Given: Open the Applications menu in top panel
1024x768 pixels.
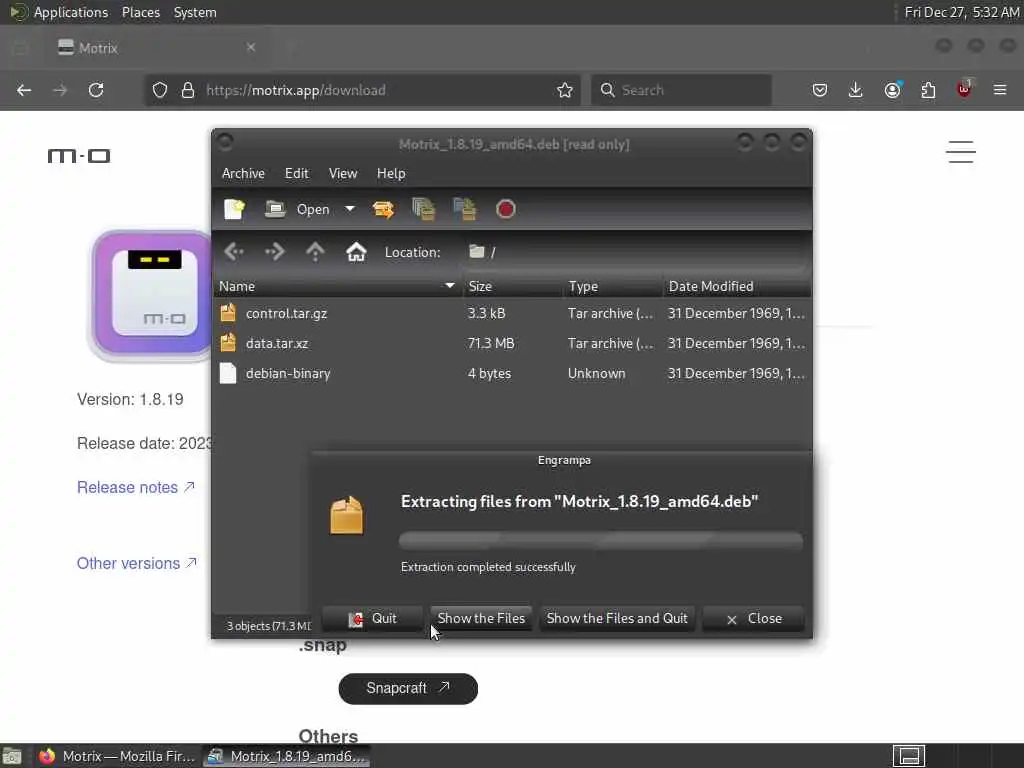Looking at the screenshot, I should tap(71, 12).
